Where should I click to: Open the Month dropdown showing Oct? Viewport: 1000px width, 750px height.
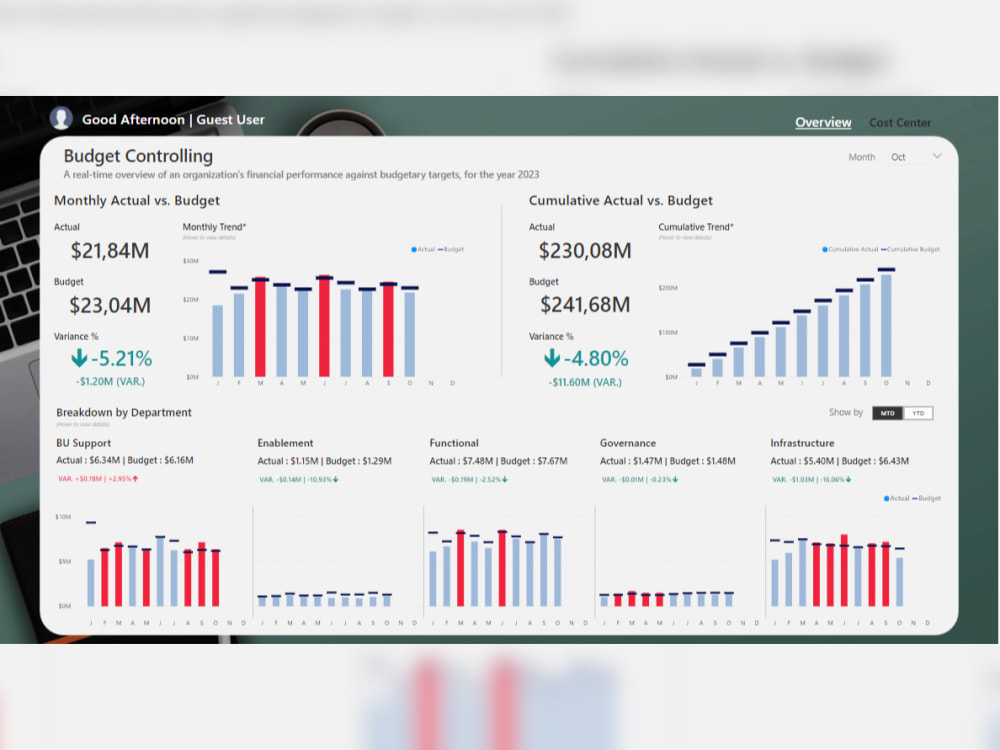(x=898, y=157)
